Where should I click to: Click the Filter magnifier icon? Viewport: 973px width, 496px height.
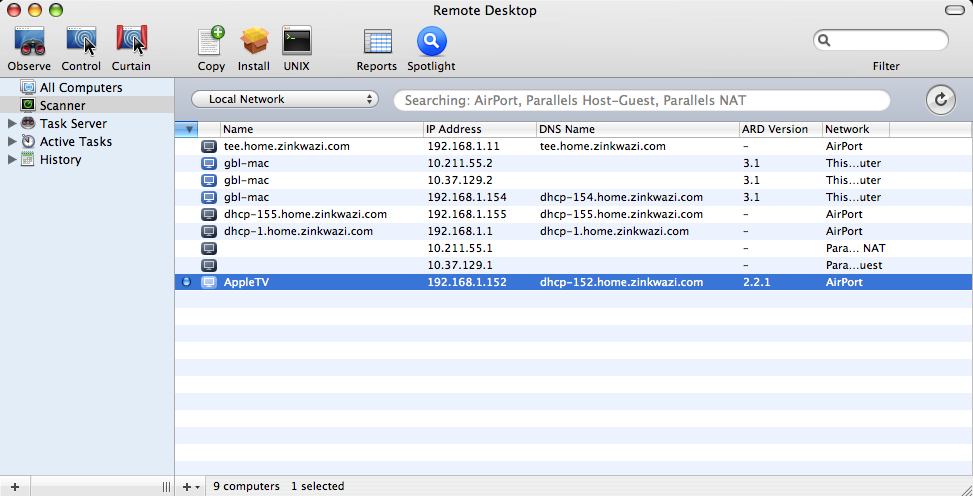coord(824,40)
